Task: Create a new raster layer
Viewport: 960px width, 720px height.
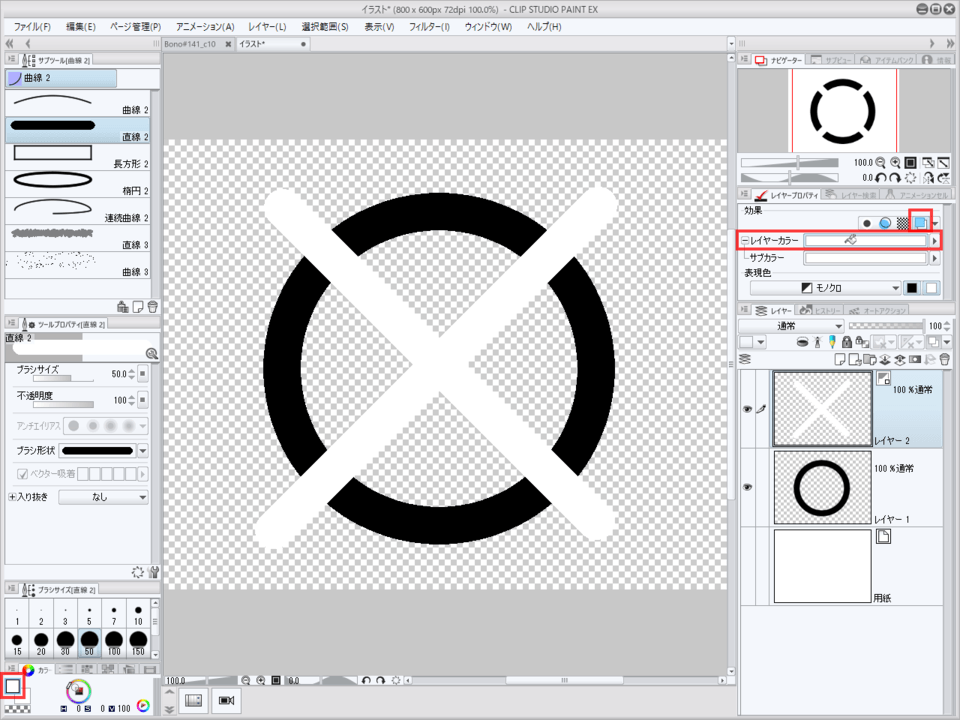Action: pyautogui.click(x=840, y=360)
